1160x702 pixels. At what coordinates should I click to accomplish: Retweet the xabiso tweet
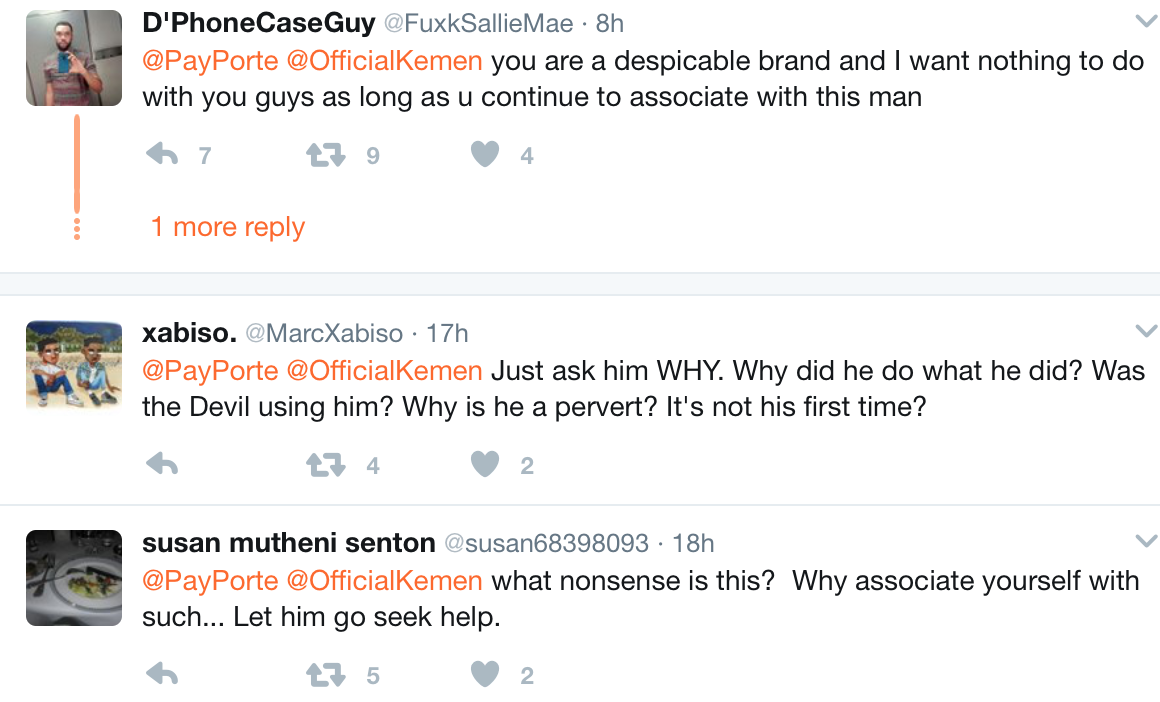pyautogui.click(x=324, y=465)
